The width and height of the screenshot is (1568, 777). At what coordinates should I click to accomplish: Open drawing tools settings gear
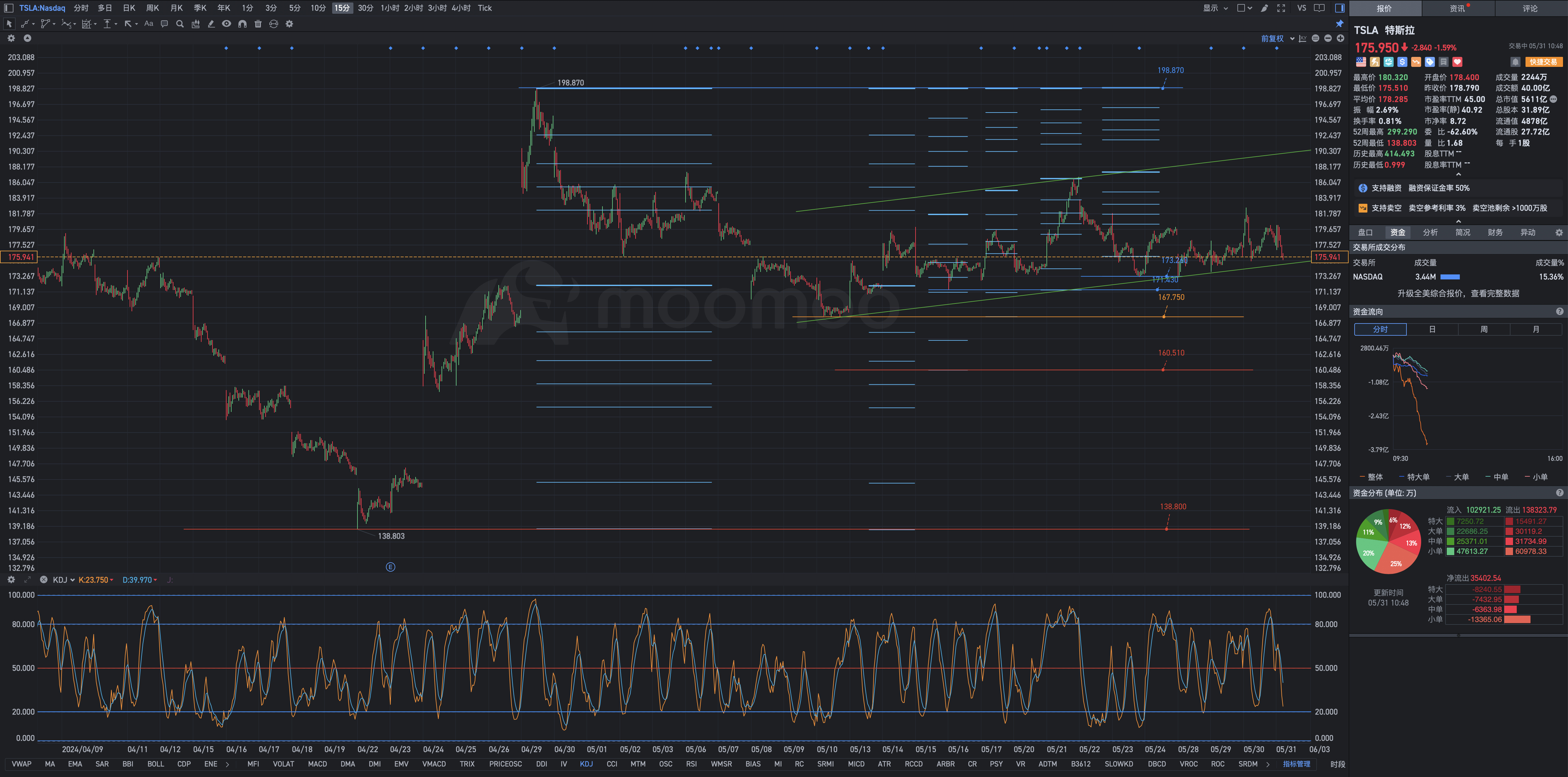290,24
